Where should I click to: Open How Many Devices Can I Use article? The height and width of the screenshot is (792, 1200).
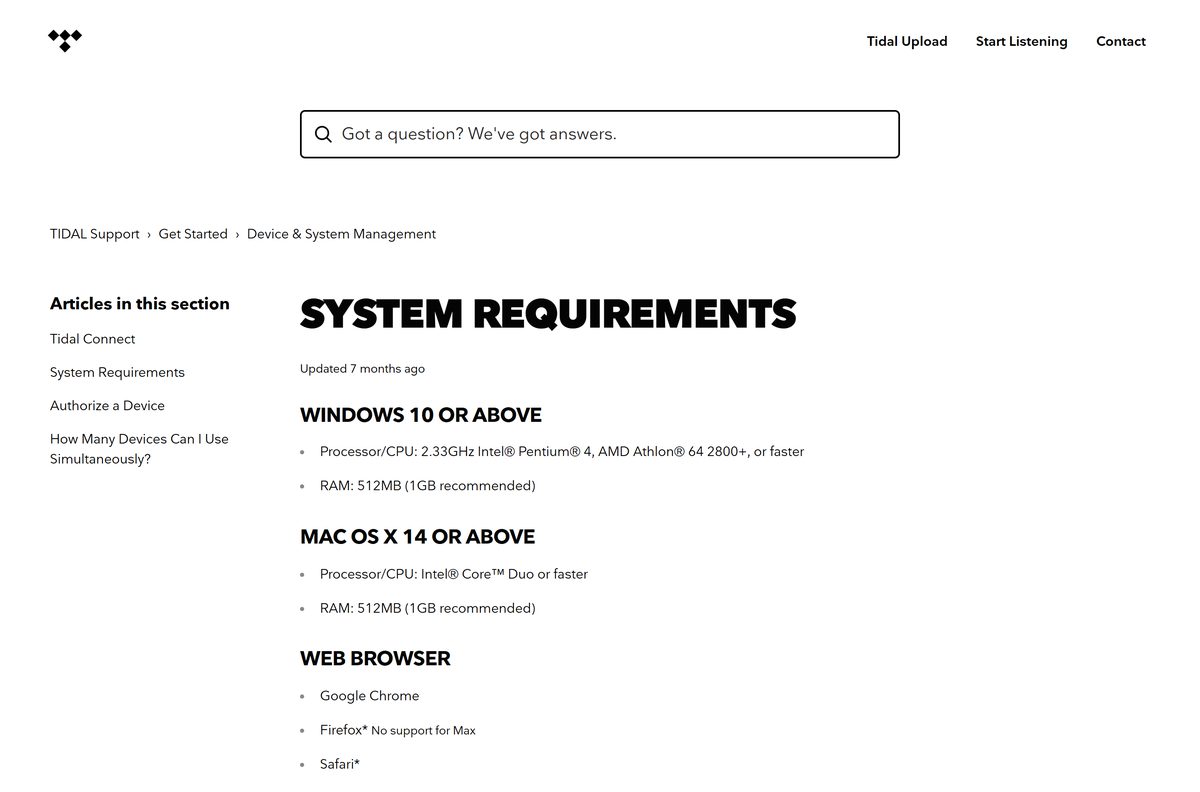click(139, 449)
